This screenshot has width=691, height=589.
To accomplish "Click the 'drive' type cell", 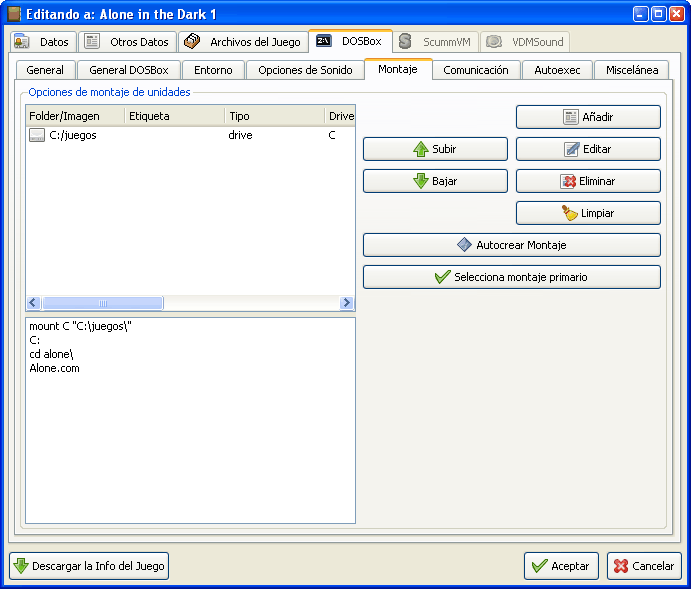I will (x=240, y=135).
